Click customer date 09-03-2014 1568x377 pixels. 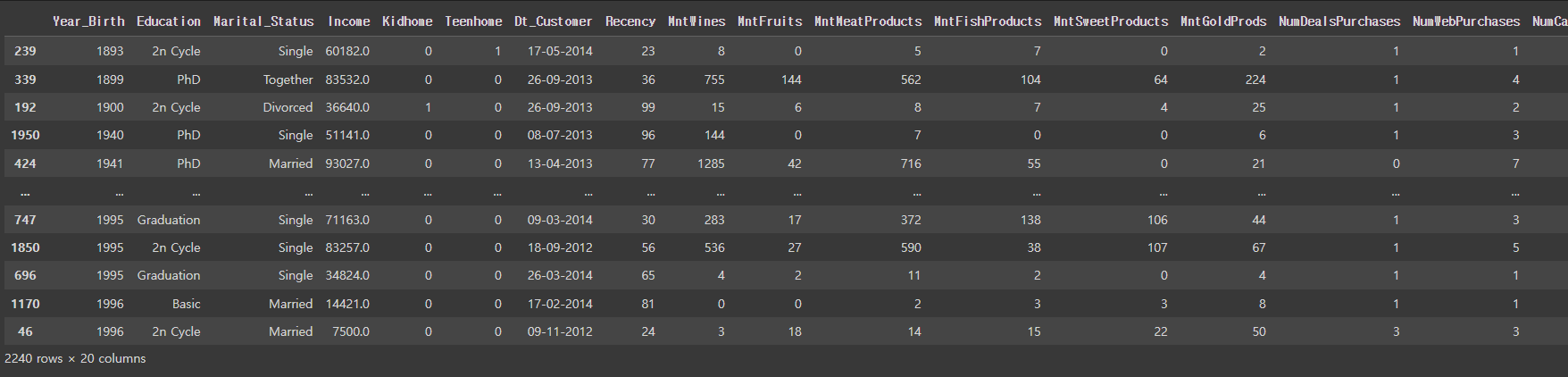coord(560,220)
